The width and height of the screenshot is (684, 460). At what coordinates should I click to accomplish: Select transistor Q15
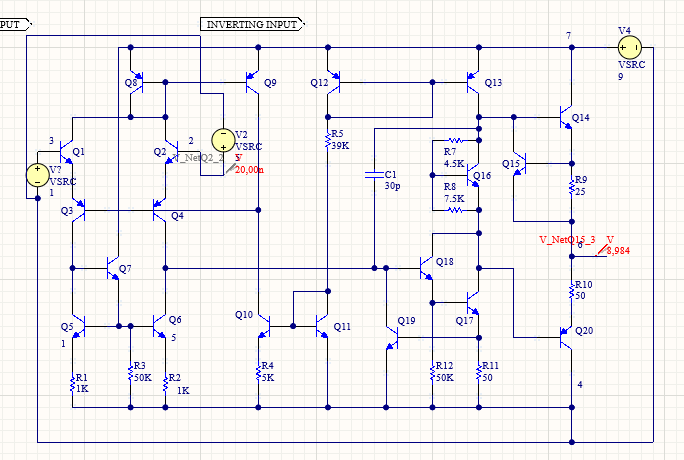point(520,164)
